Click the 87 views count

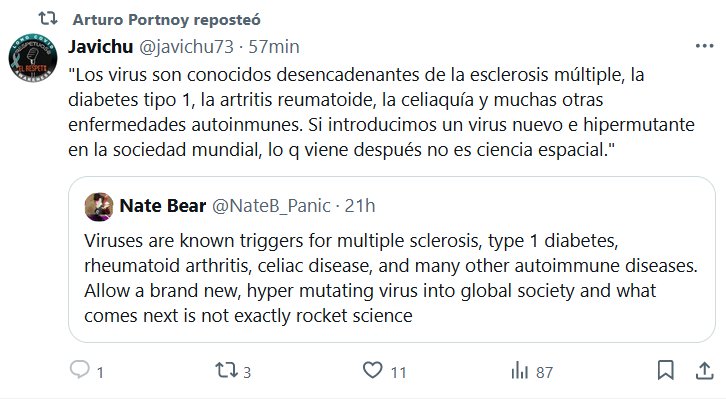pos(545,373)
